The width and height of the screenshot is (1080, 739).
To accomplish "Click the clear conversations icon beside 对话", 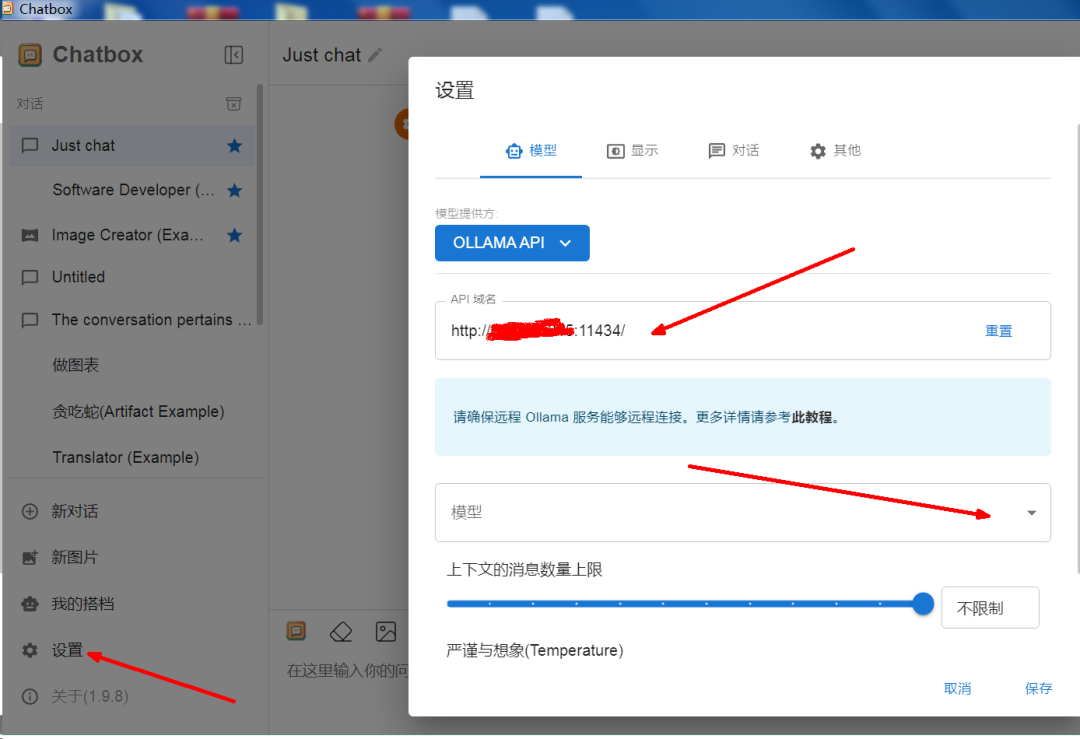I will (233, 104).
